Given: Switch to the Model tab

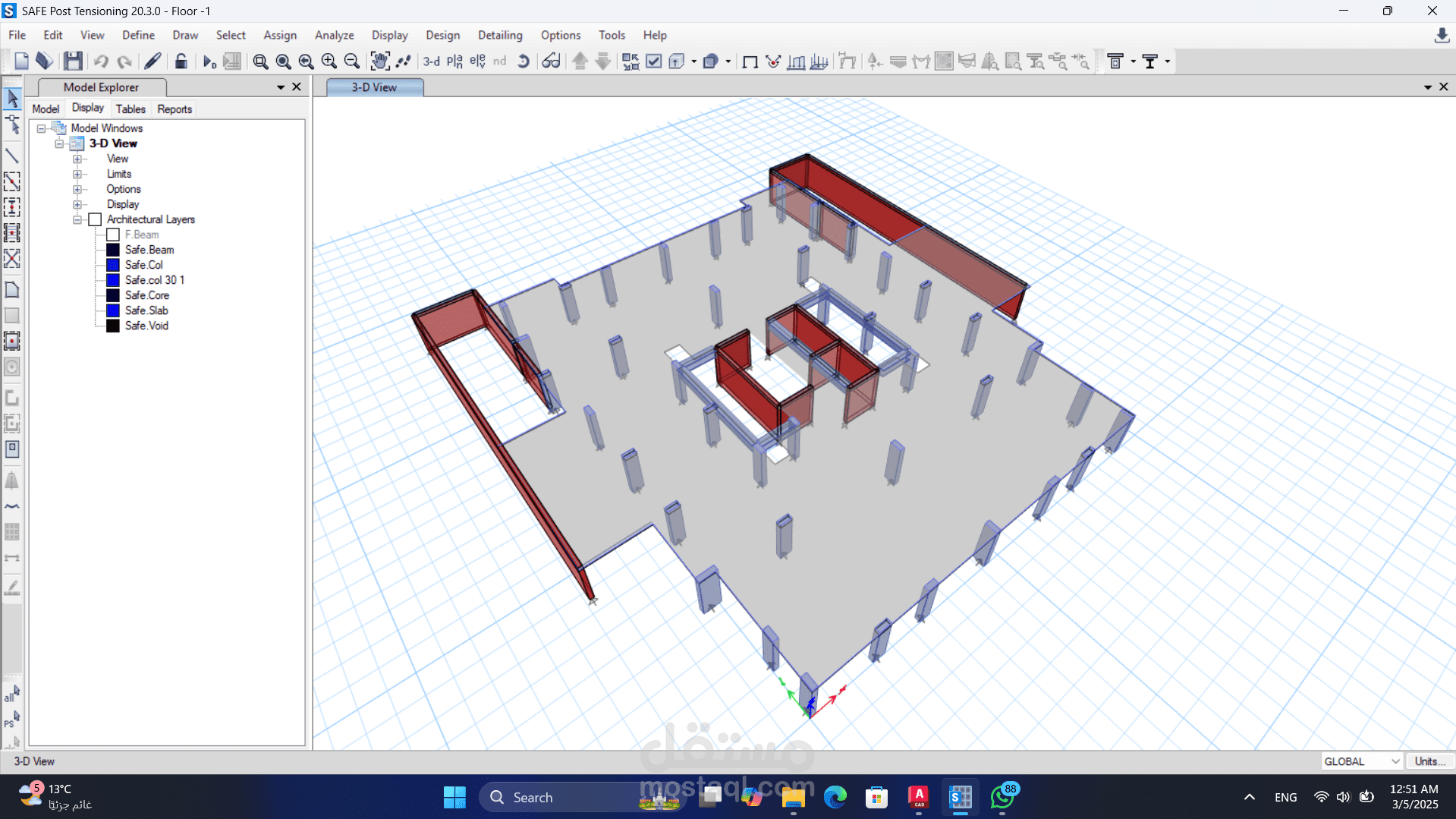Looking at the screenshot, I should (x=46, y=109).
